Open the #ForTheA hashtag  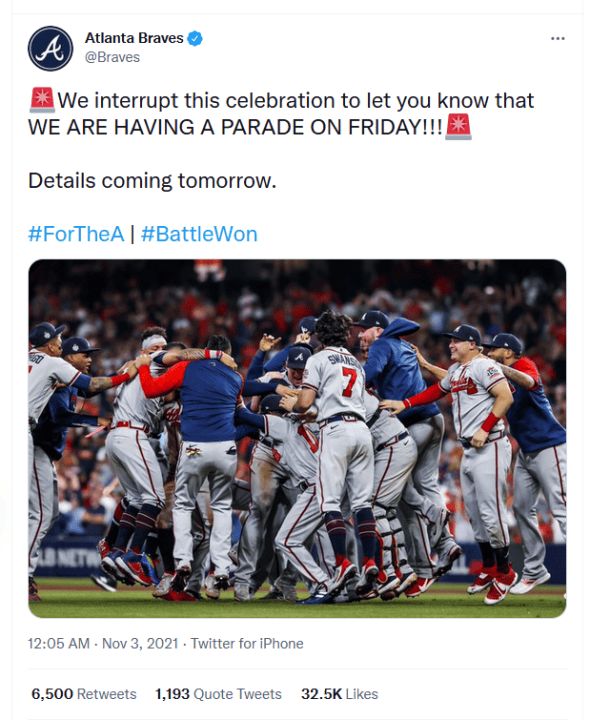click(76, 234)
